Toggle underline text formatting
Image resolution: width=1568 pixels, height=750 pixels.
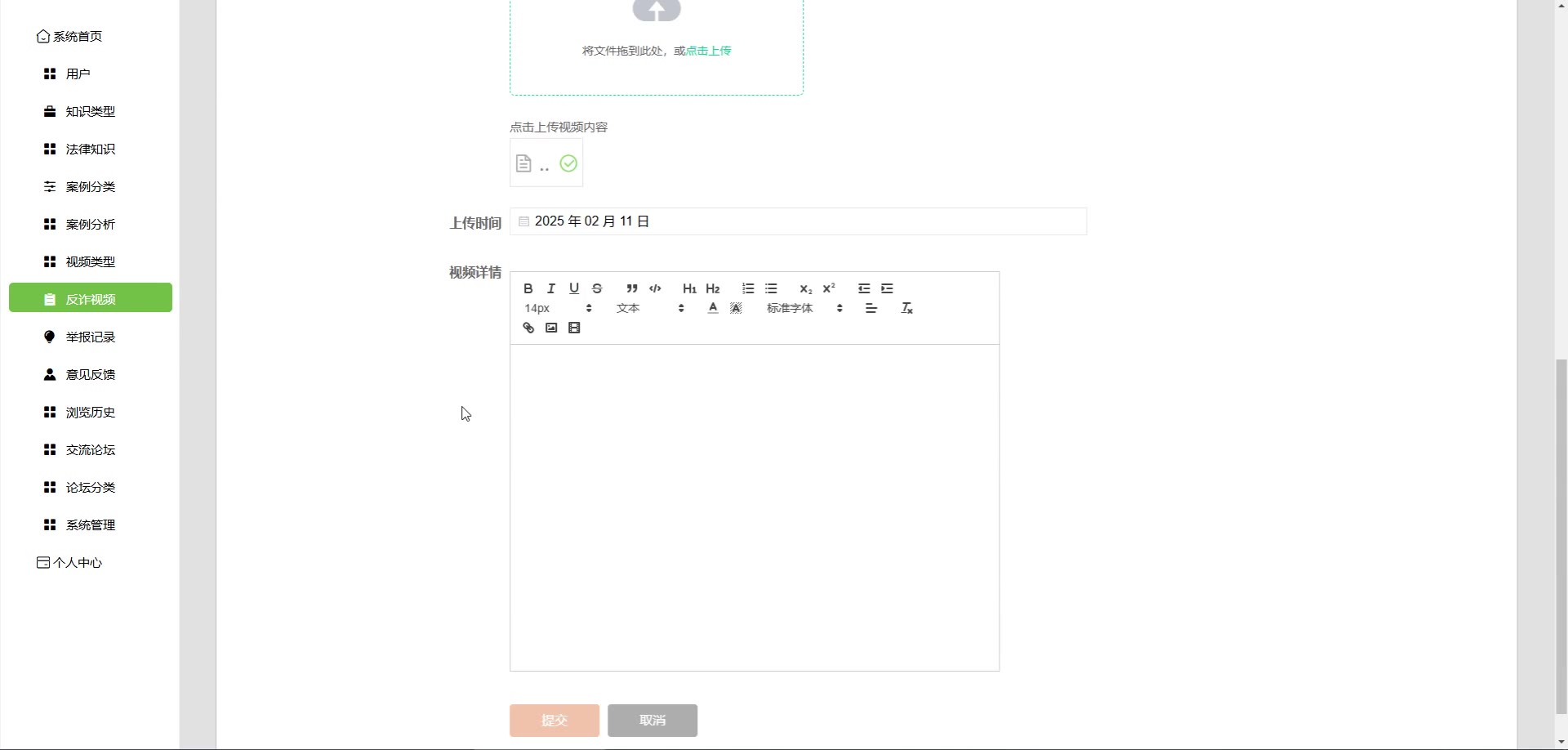pyautogui.click(x=574, y=288)
